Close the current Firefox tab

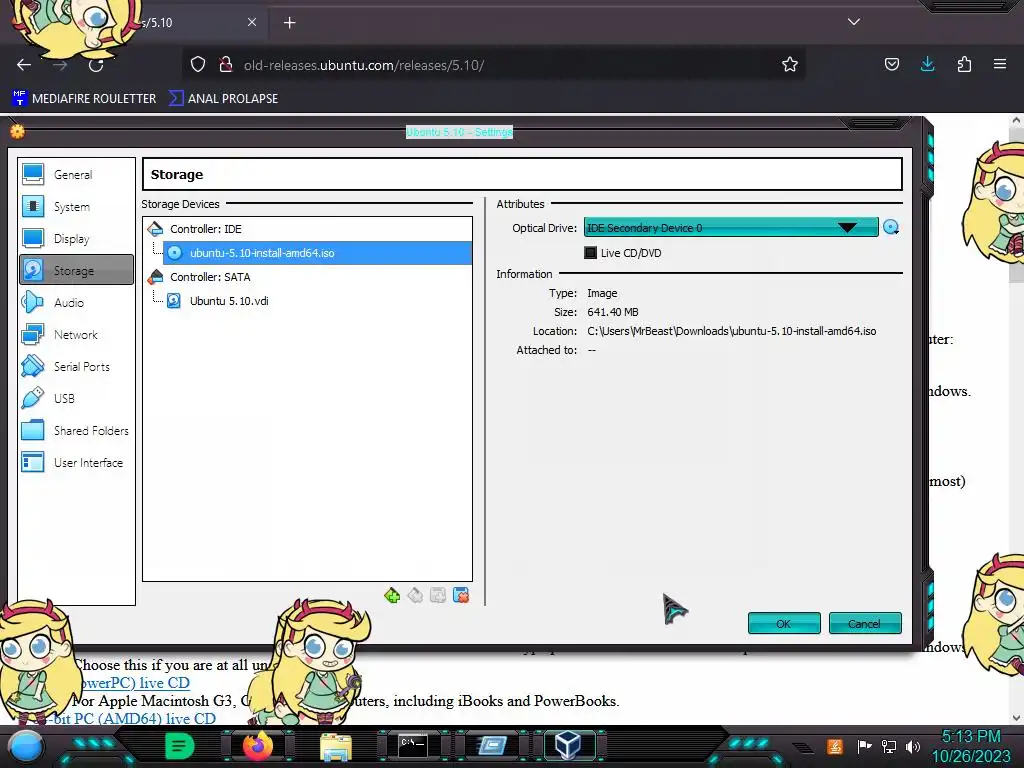[252, 22]
